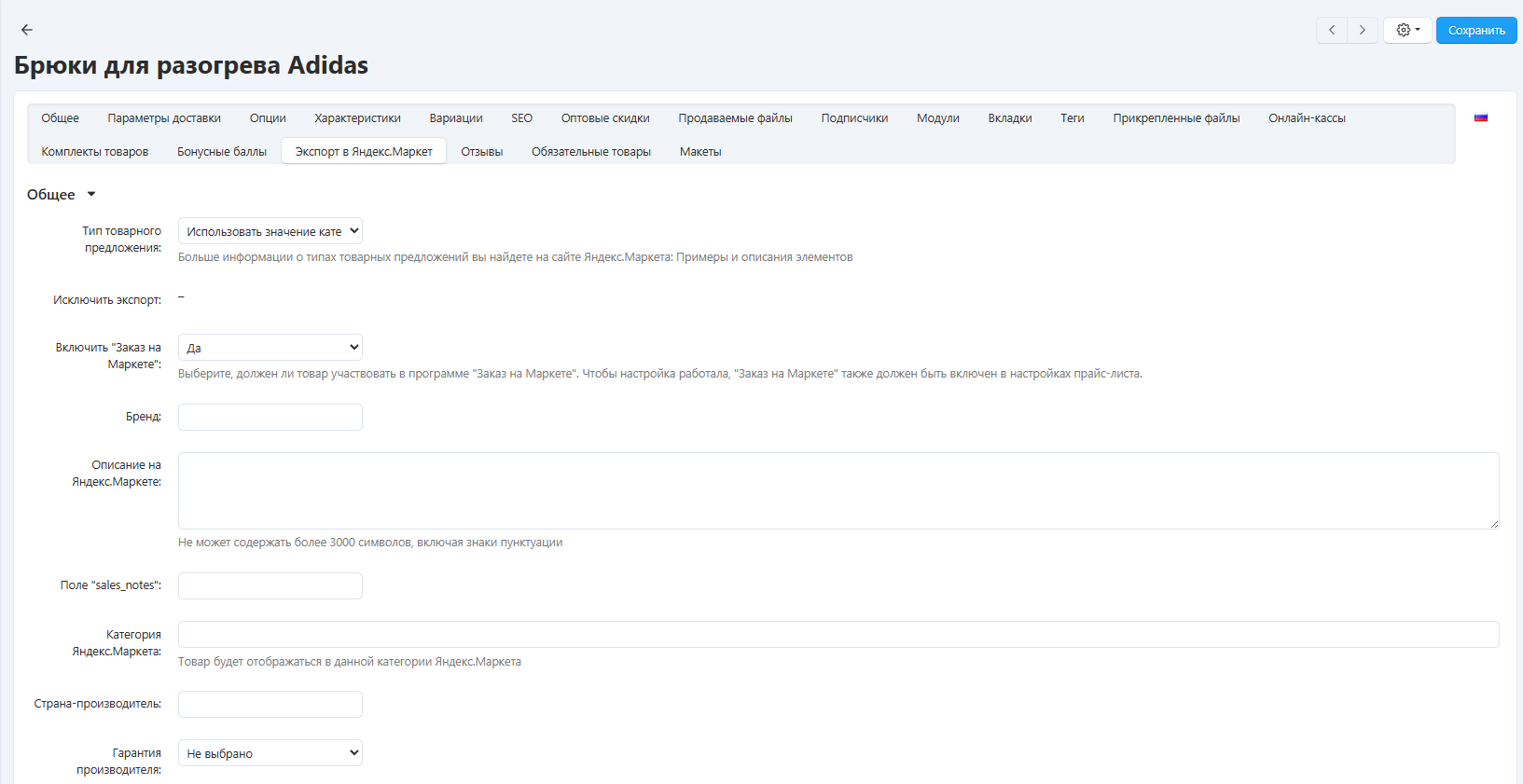Open Тип товарного предложения dropdown
Screen dimensions: 1523x784
[x=270, y=231]
